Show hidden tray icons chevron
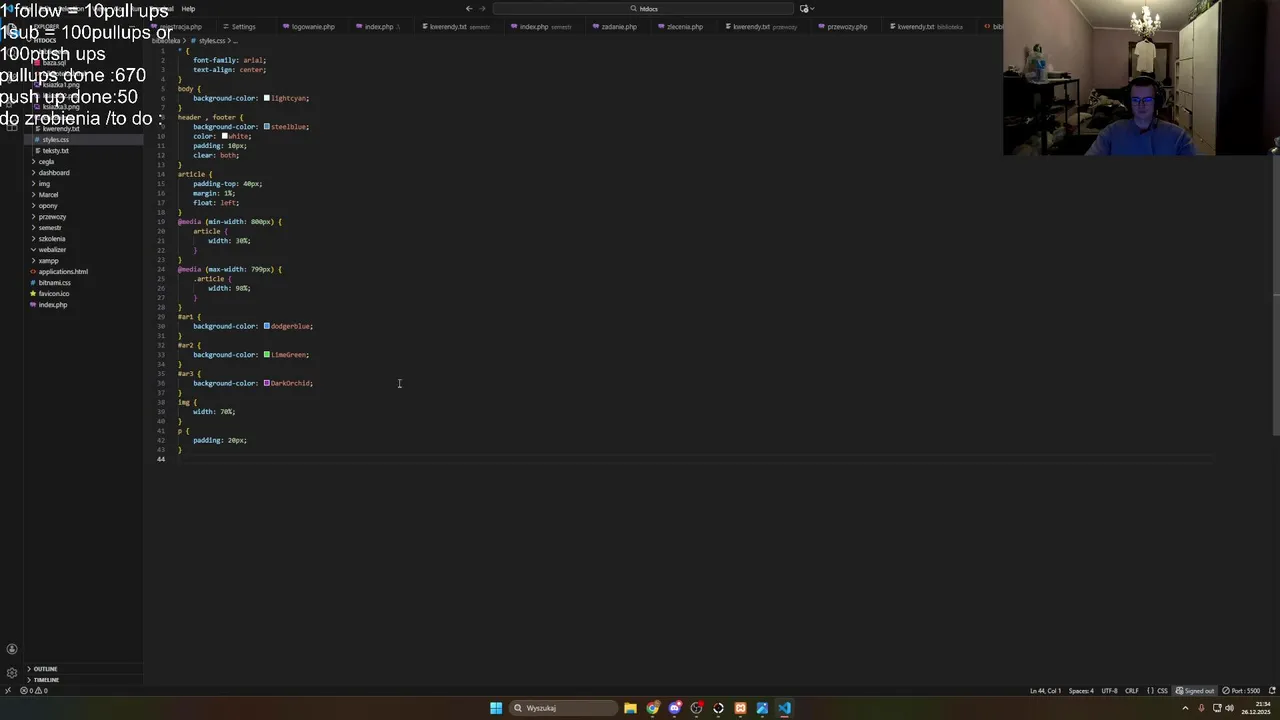1280x720 pixels. click(1186, 708)
